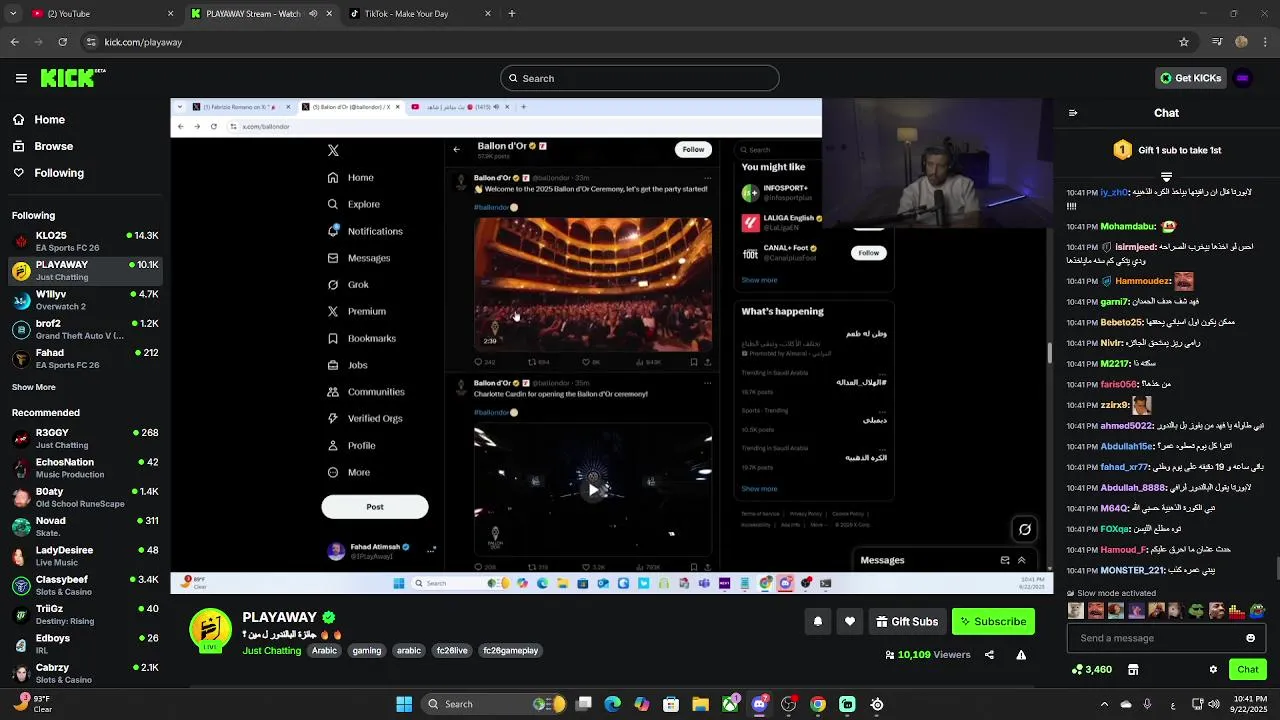This screenshot has width=1280, height=720.
Task: Click the heart follow icon under the stream
Action: click(850, 621)
